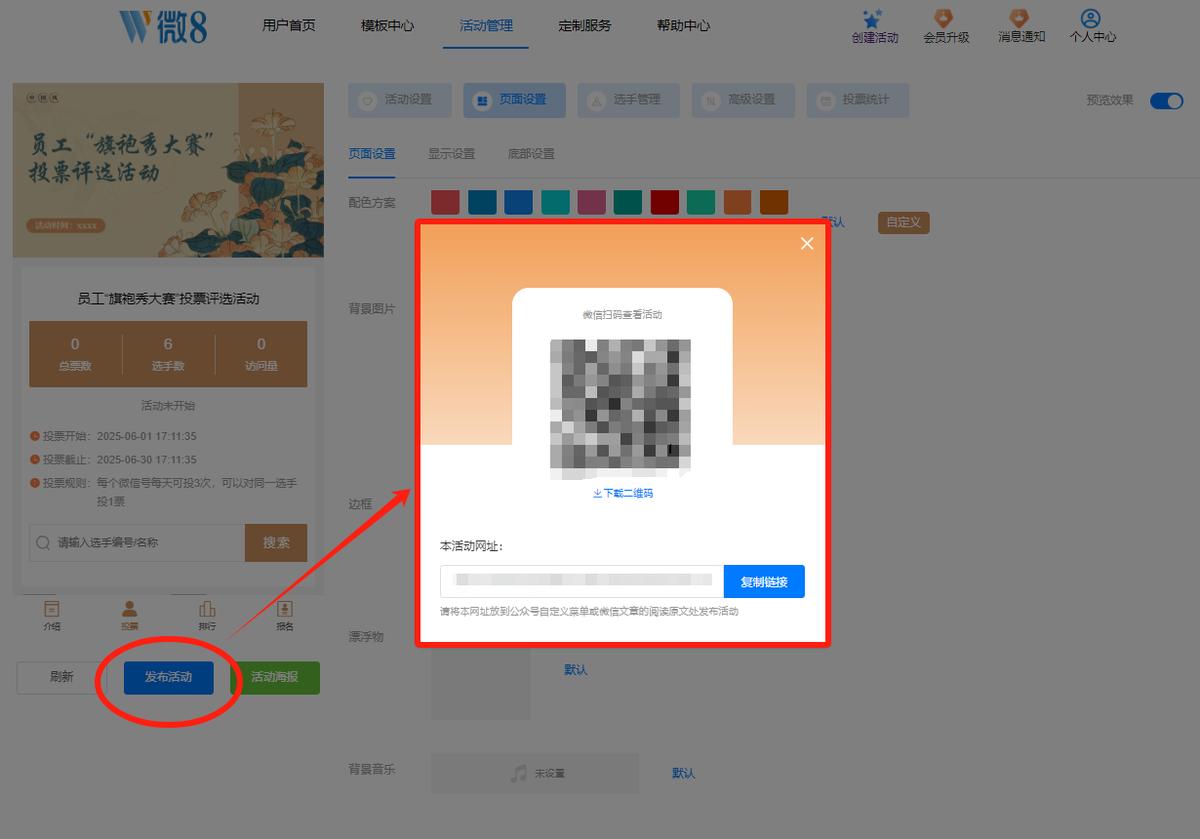This screenshot has height=839, width=1200.
Task: Tap the 排行 ranking icon in the preview
Action: 207,608
